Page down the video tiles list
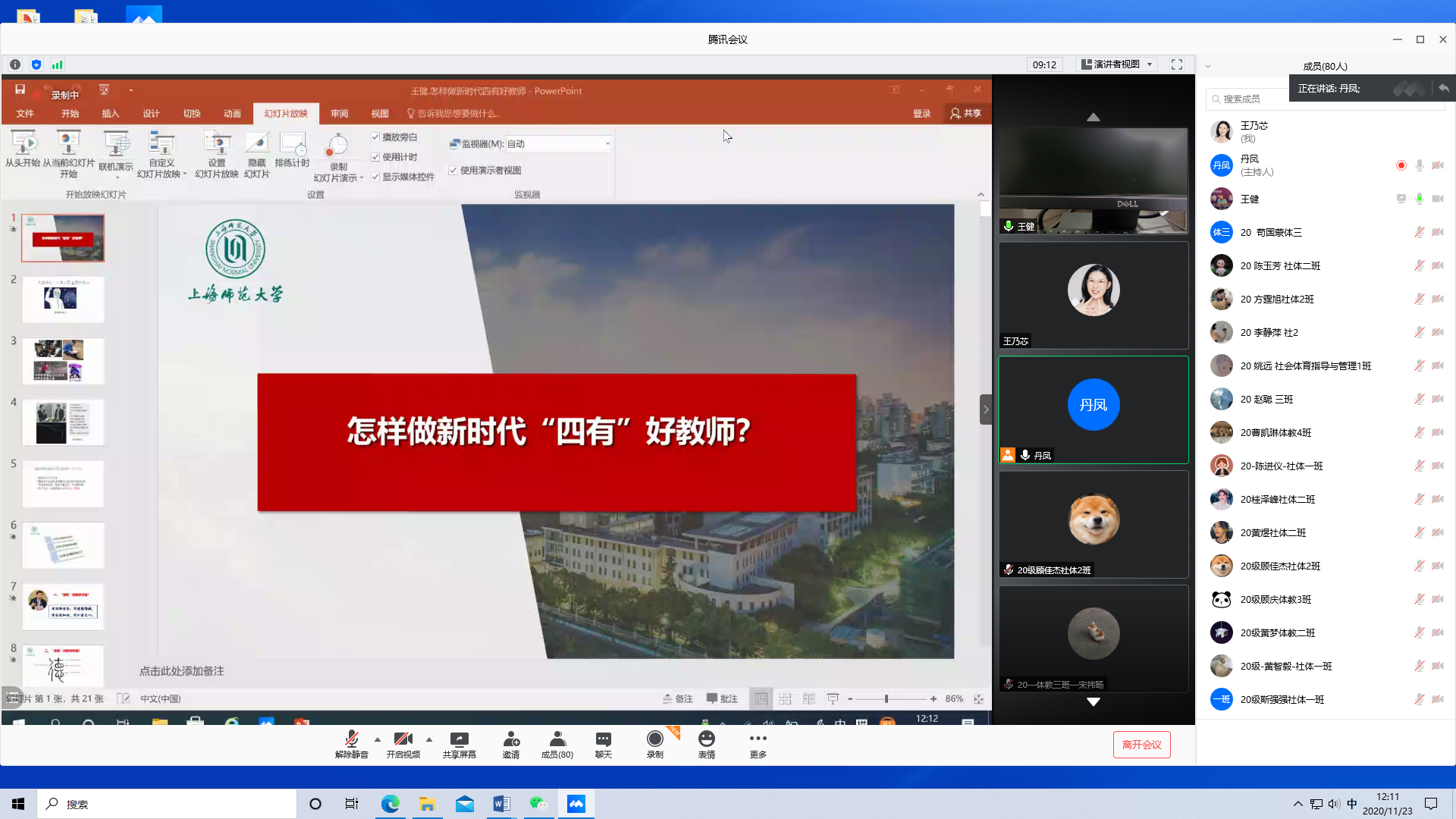 point(1093,702)
